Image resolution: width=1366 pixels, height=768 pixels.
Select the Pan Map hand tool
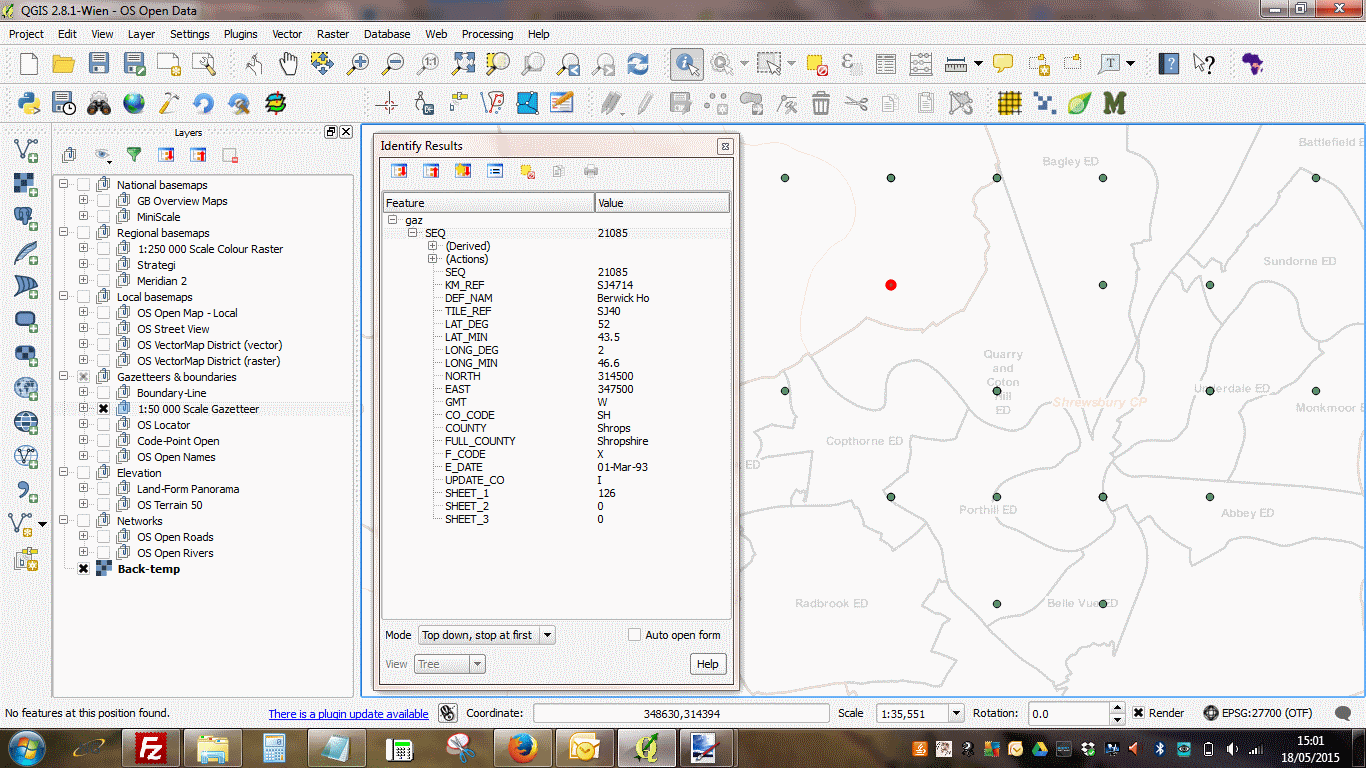tap(288, 64)
